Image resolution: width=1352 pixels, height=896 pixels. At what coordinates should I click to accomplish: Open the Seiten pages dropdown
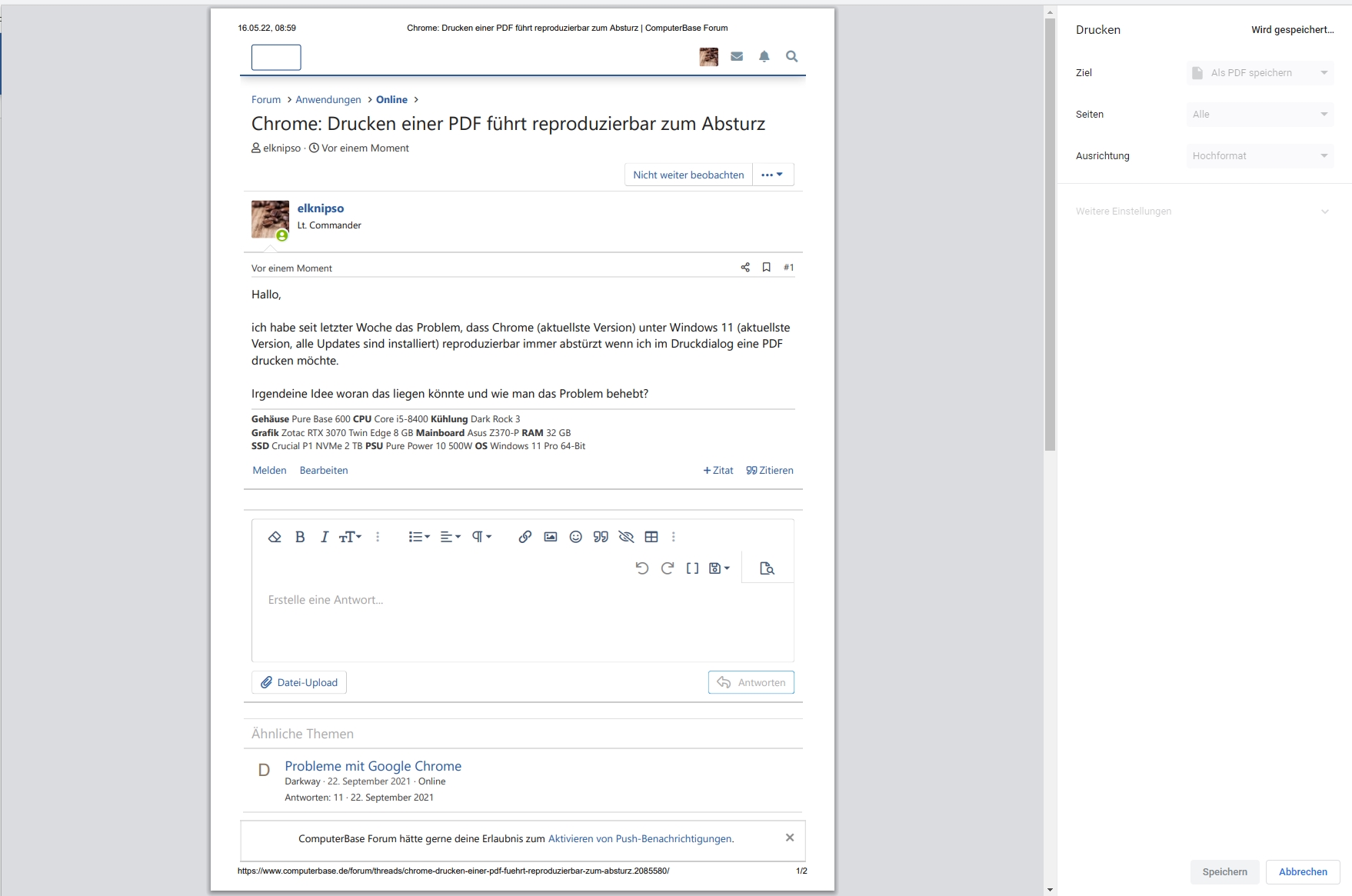pos(1260,115)
